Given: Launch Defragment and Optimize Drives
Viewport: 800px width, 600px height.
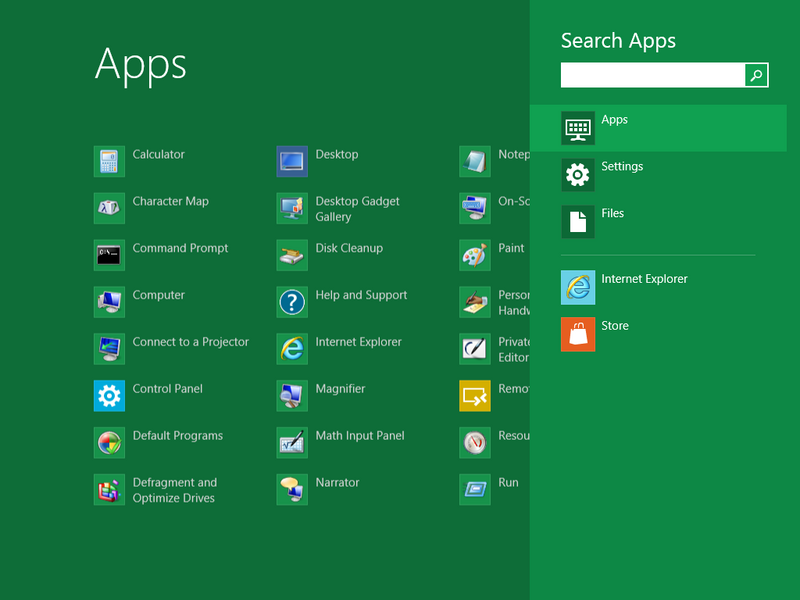Looking at the screenshot, I should (109, 489).
